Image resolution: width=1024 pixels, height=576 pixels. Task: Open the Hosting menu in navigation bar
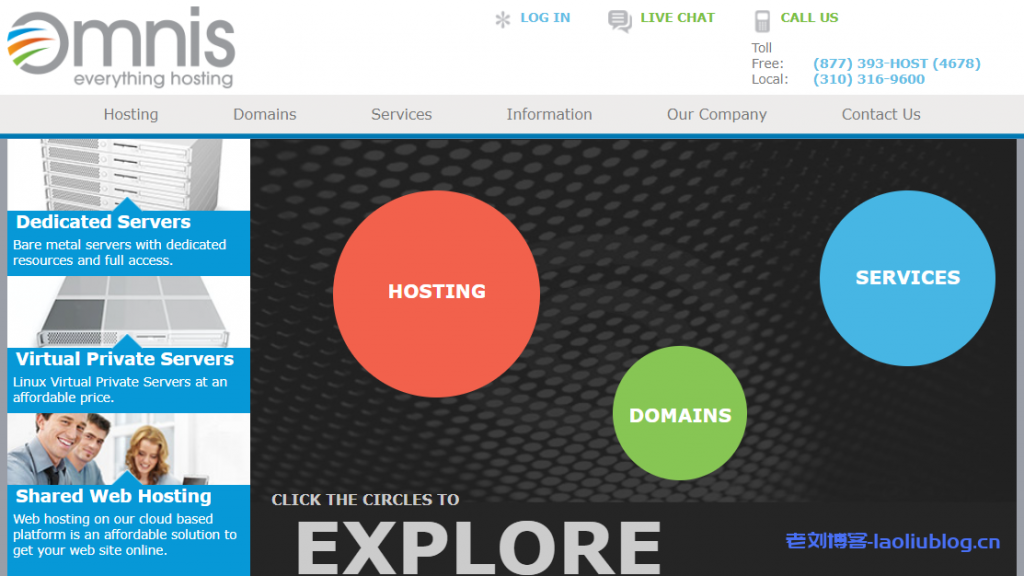(x=131, y=114)
